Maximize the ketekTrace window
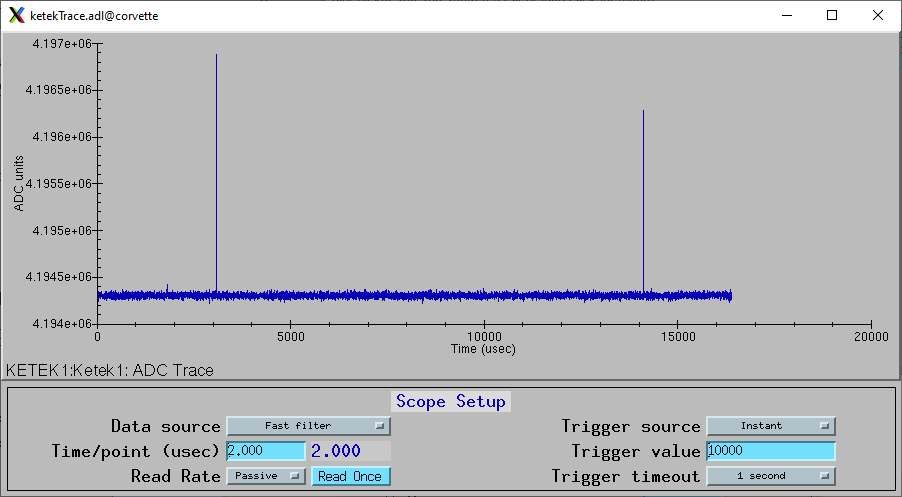 pos(832,16)
